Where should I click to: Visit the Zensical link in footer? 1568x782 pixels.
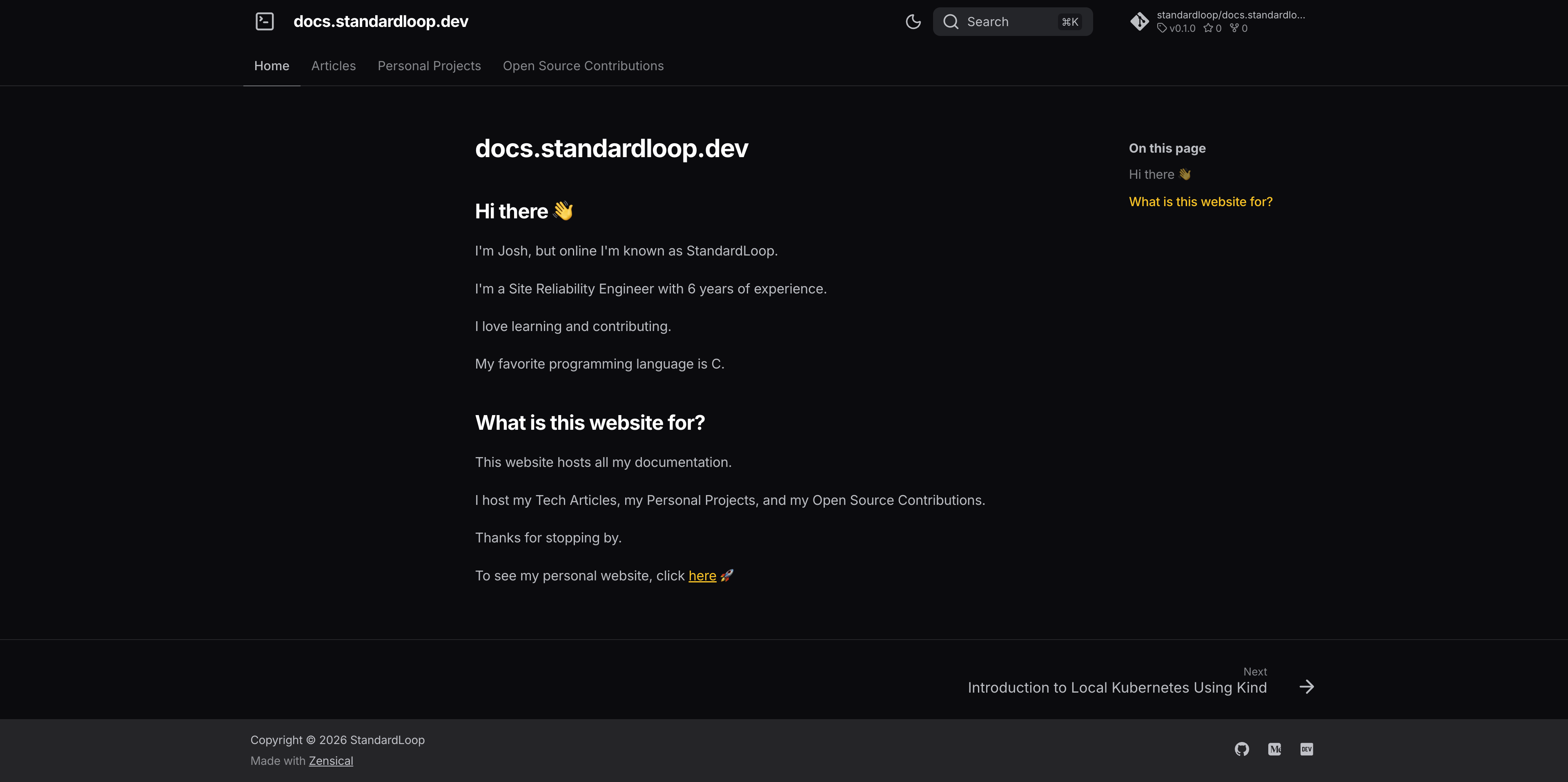pyautogui.click(x=330, y=761)
